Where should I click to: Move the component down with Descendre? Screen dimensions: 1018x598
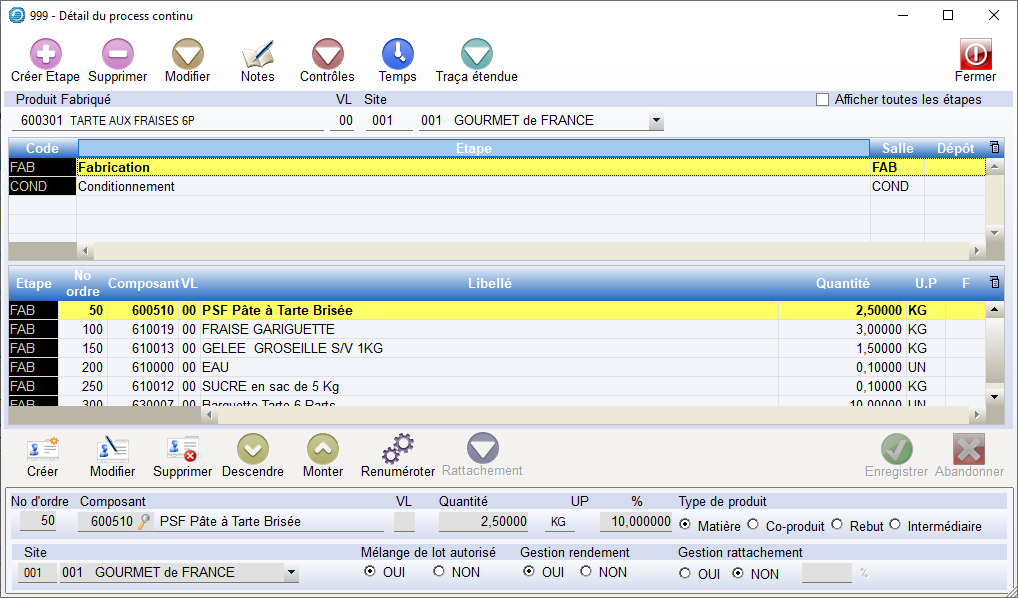point(252,450)
